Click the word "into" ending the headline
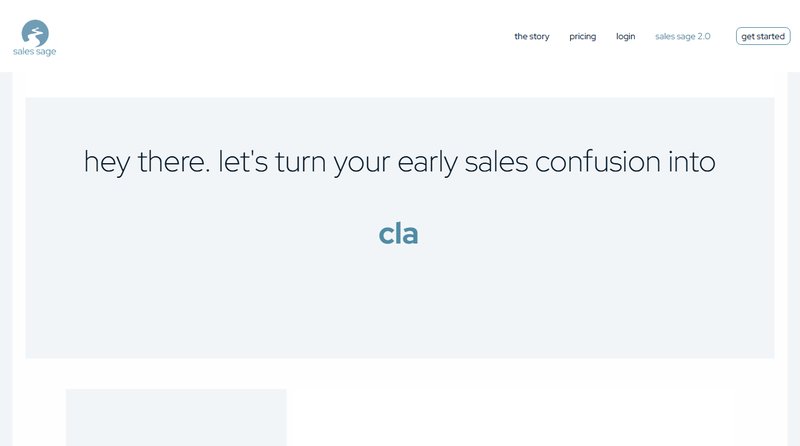The height and width of the screenshot is (446, 800). tap(693, 161)
